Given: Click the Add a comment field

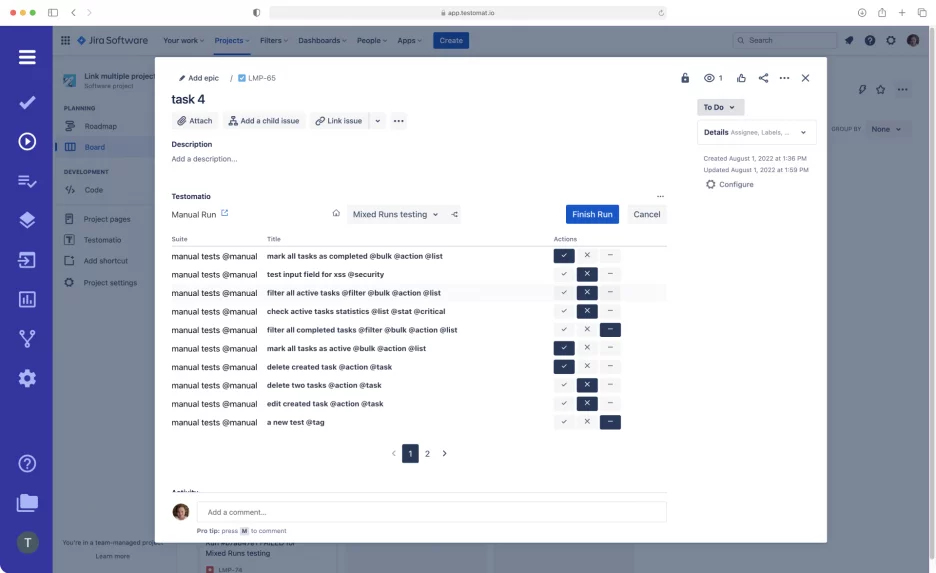Looking at the screenshot, I should [432, 512].
